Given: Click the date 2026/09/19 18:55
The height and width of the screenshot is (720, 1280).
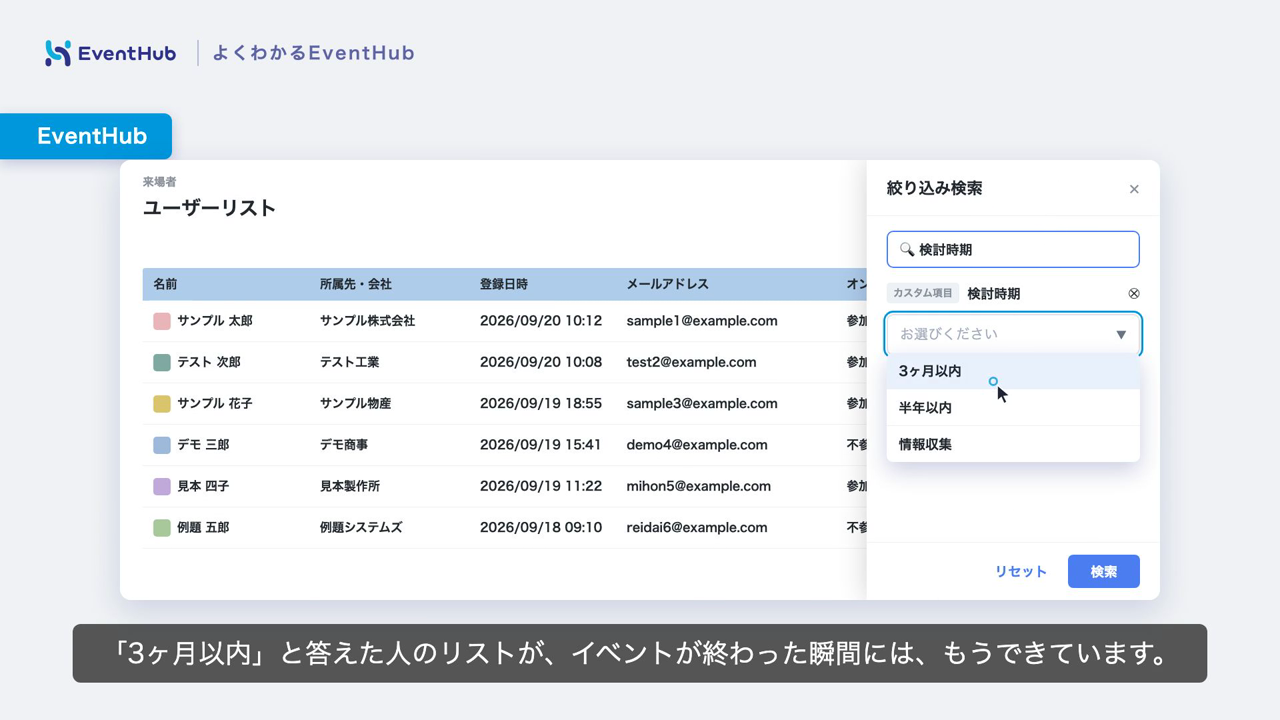Looking at the screenshot, I should 541,404.
